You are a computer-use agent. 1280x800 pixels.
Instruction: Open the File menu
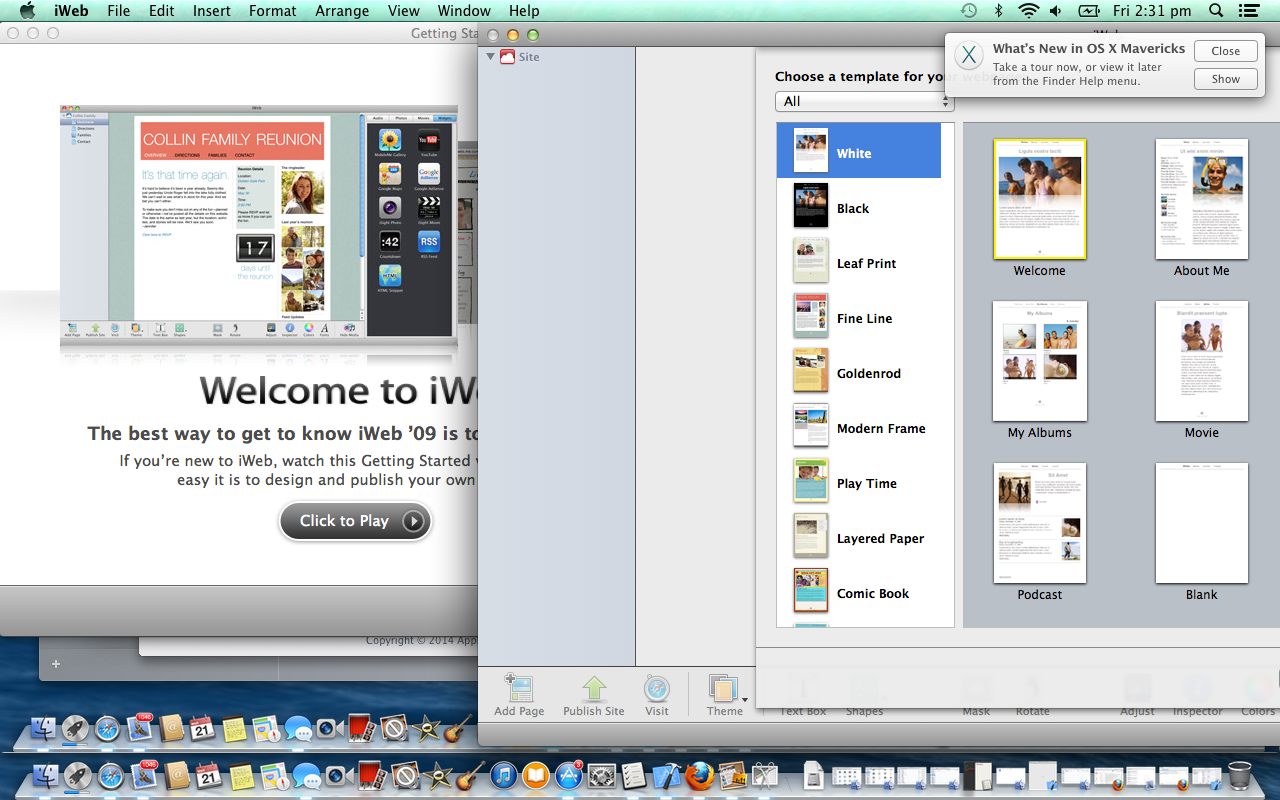[x=118, y=11]
